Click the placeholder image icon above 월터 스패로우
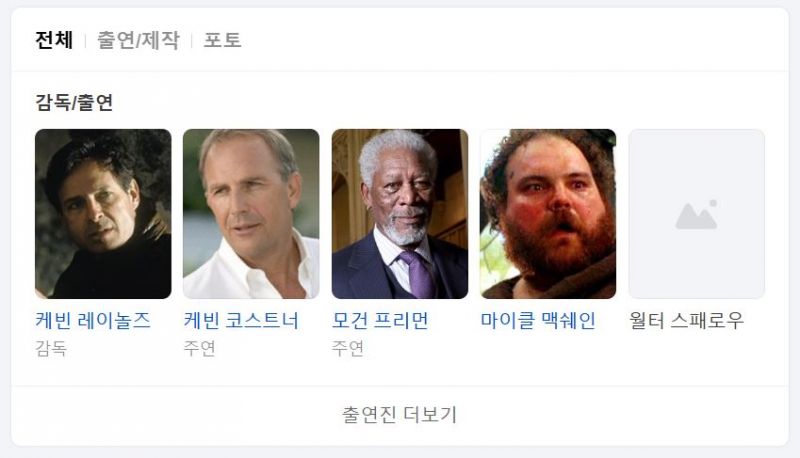800x458 pixels. point(696,214)
